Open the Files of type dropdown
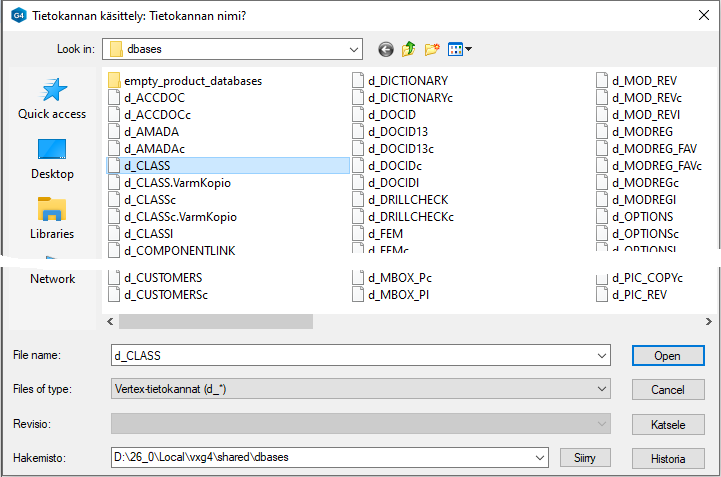Screen dimensions: 721x477 tap(600, 390)
